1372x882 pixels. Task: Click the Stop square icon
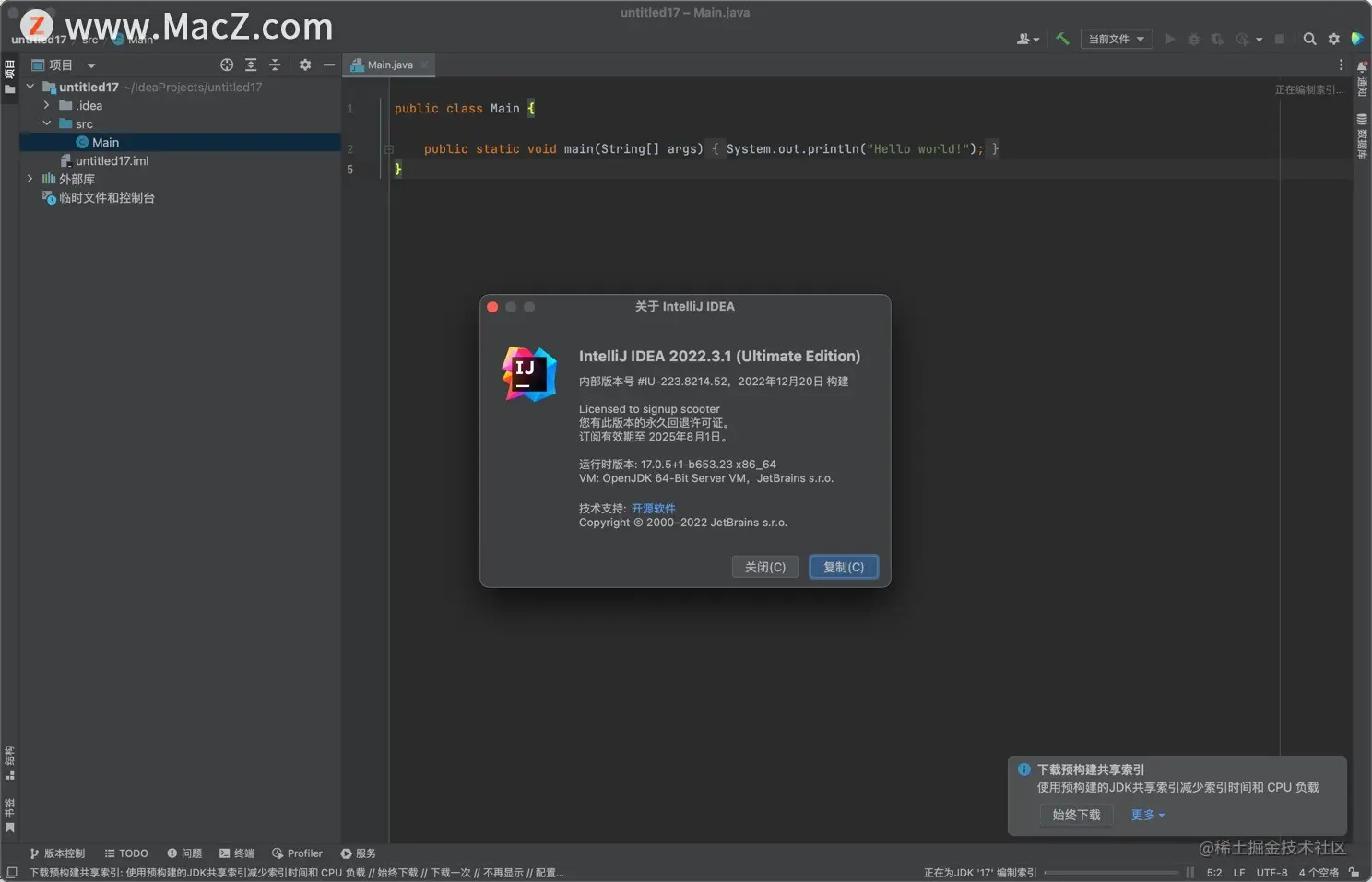point(1280,39)
